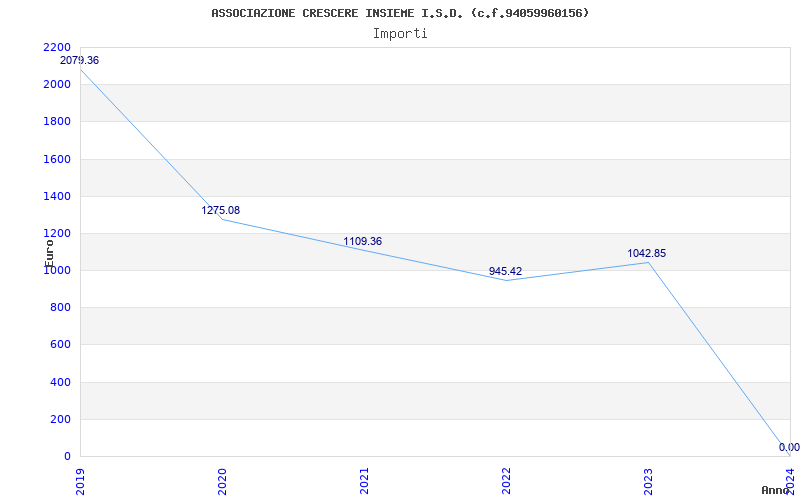The width and height of the screenshot is (800, 500).
Task: Click the 2020 x-axis label
Action: (222, 481)
